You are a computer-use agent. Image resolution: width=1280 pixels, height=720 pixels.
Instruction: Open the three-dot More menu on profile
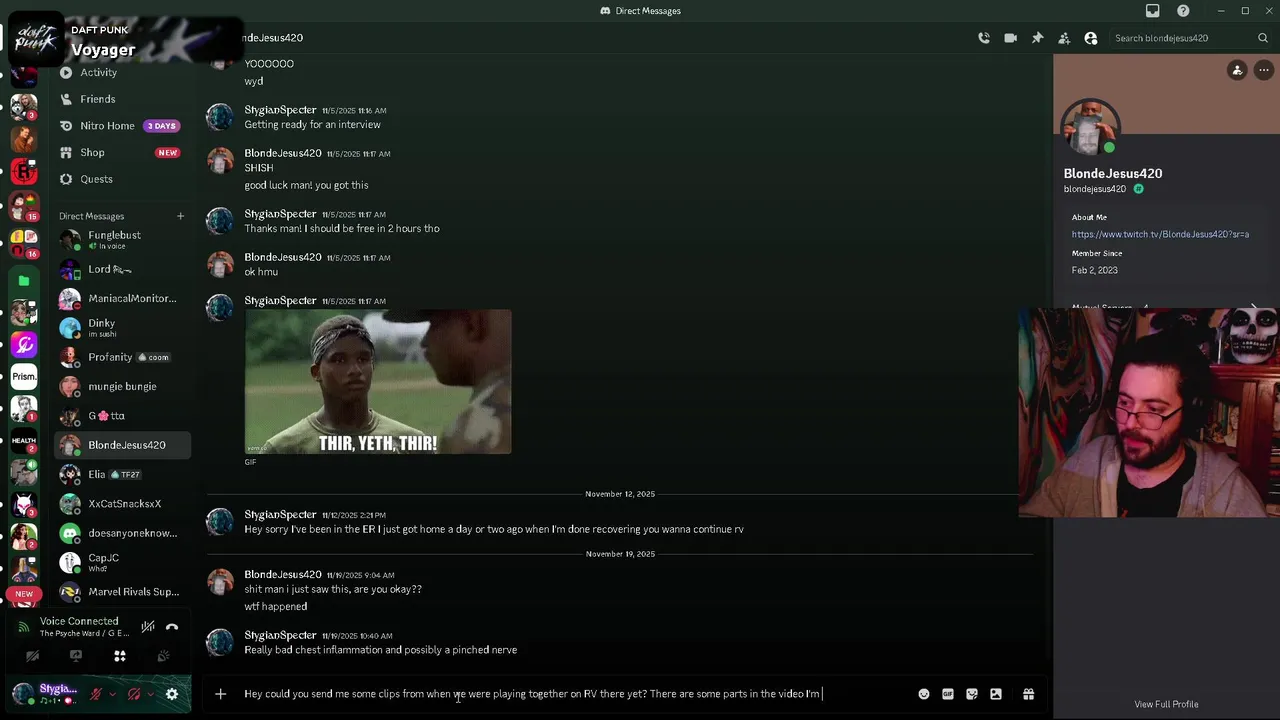pyautogui.click(x=1264, y=70)
